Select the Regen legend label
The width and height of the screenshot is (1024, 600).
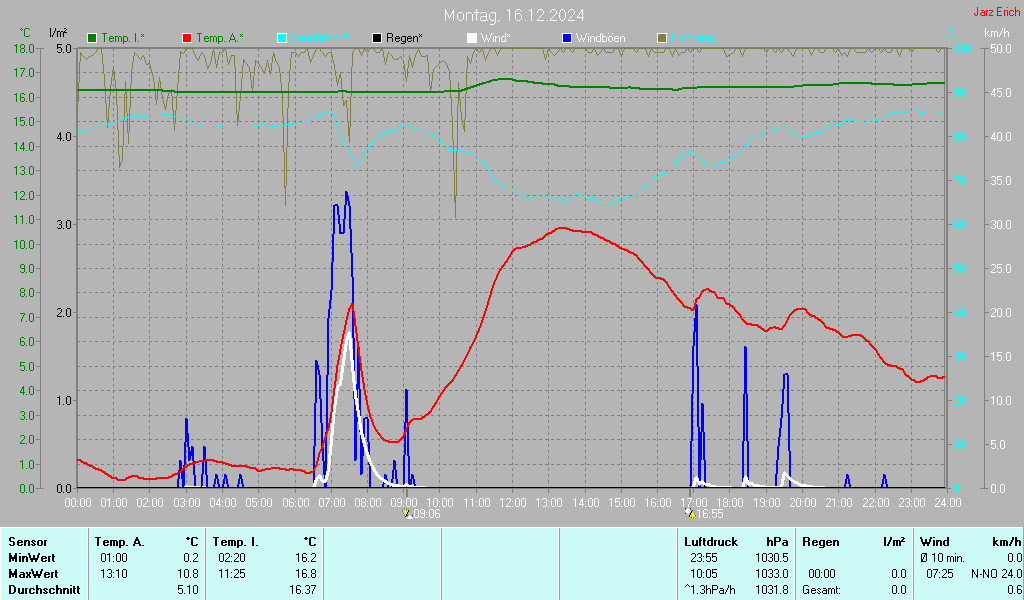pyautogui.click(x=404, y=38)
